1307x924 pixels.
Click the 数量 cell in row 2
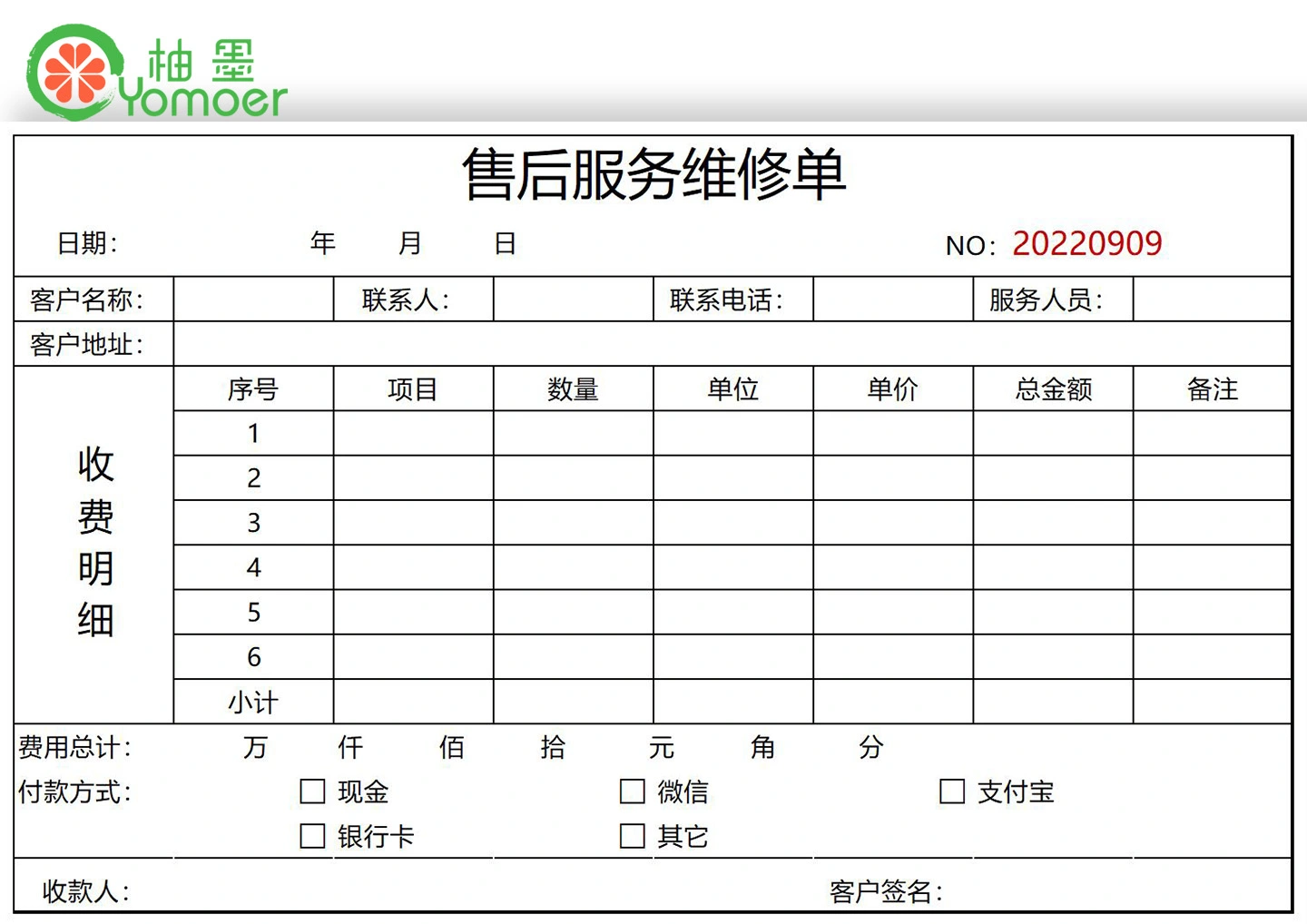pos(573,477)
